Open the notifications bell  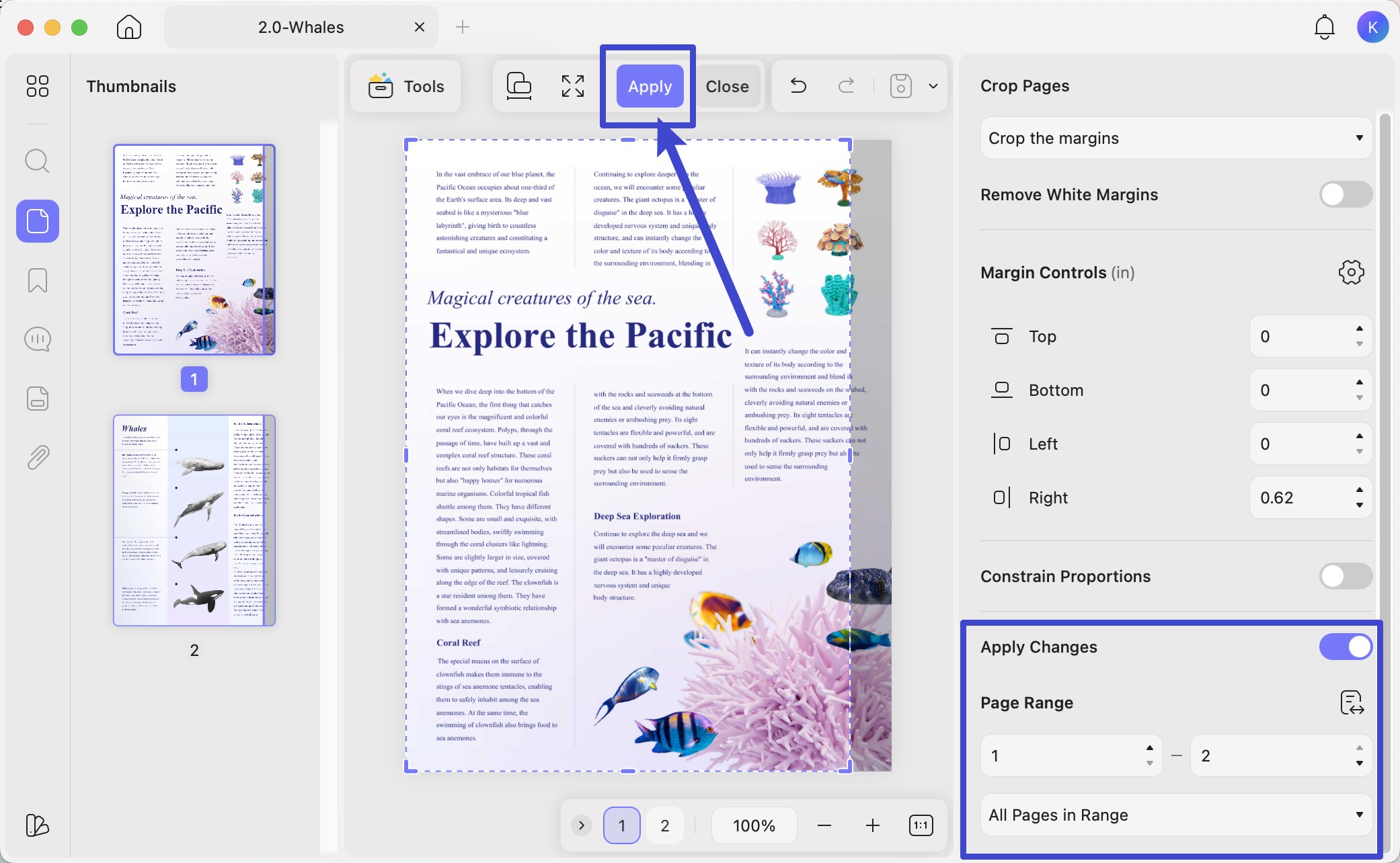coord(1324,27)
